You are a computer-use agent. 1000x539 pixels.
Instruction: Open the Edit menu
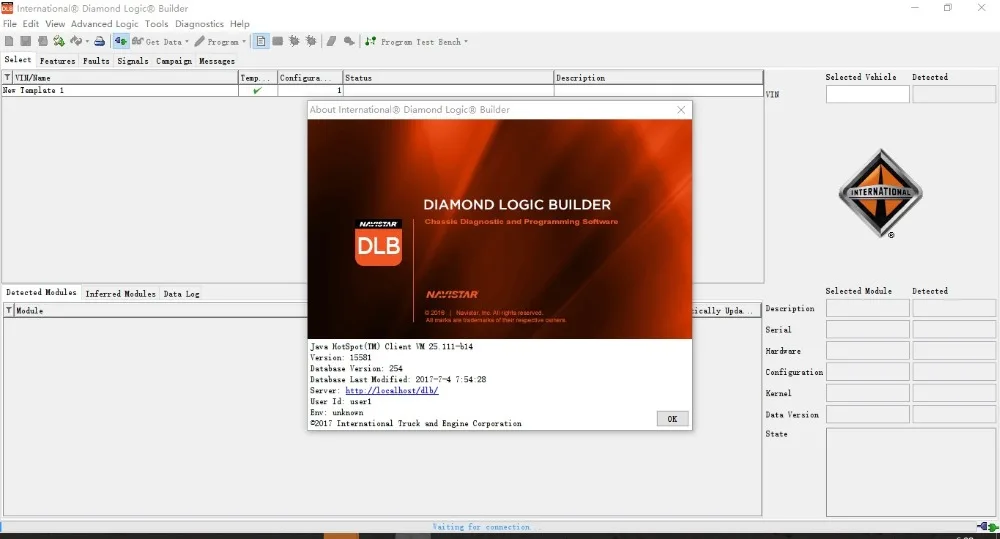tap(31, 24)
